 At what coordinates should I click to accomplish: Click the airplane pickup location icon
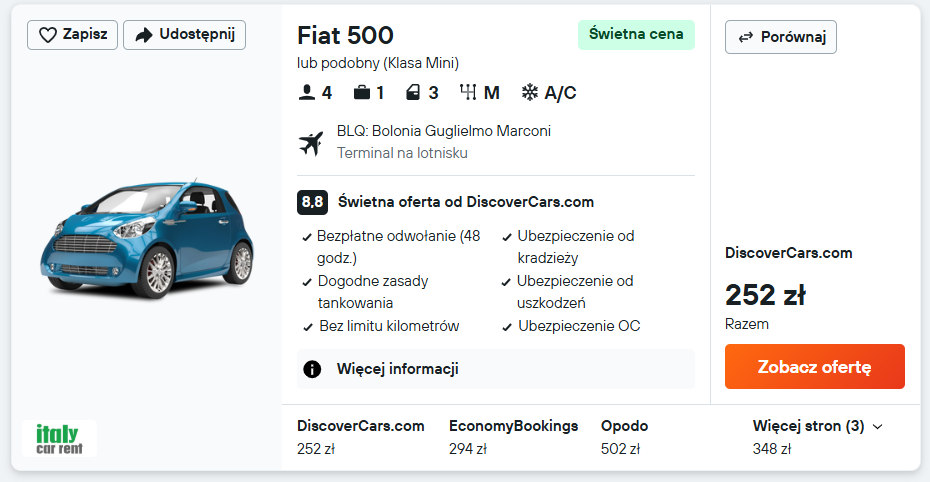tap(311, 143)
